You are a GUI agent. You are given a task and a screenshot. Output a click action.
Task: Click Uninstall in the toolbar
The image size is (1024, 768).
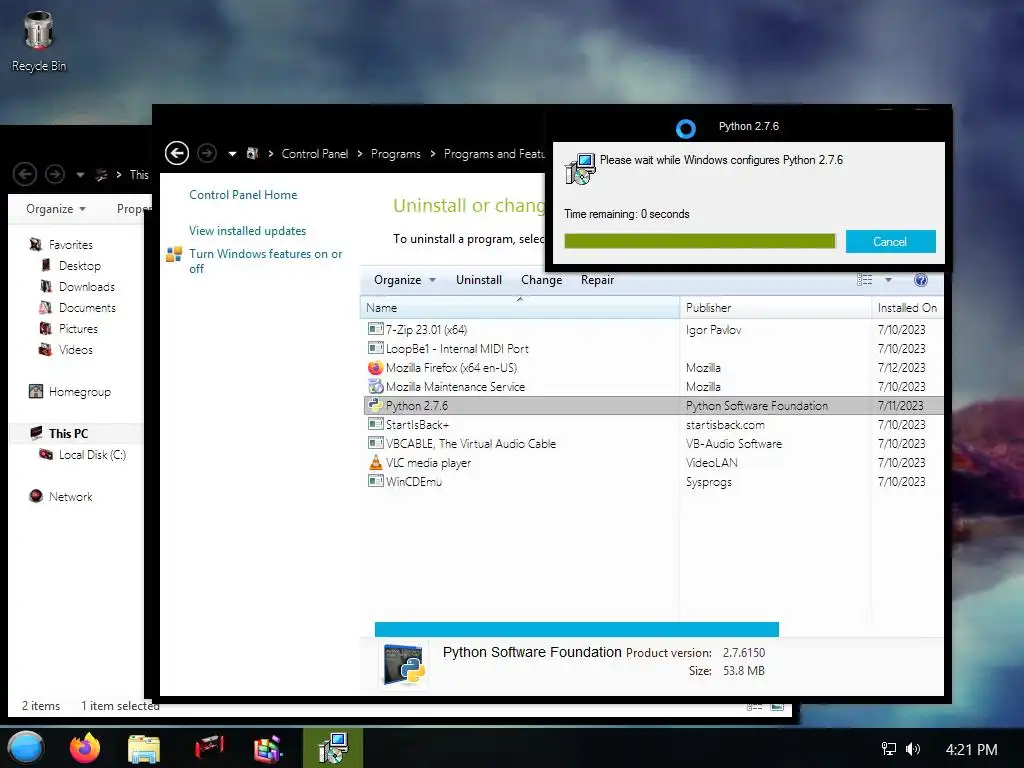[x=479, y=280]
